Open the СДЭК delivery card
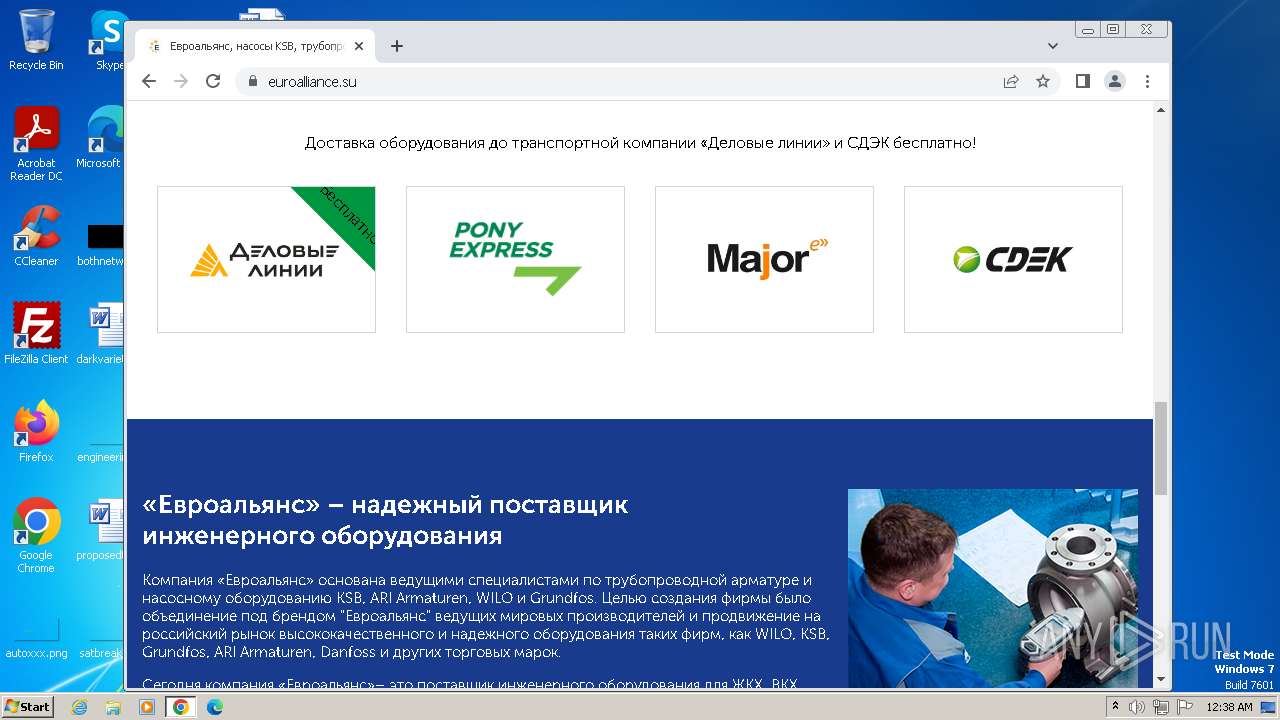The width and height of the screenshot is (1280, 720). point(1013,259)
